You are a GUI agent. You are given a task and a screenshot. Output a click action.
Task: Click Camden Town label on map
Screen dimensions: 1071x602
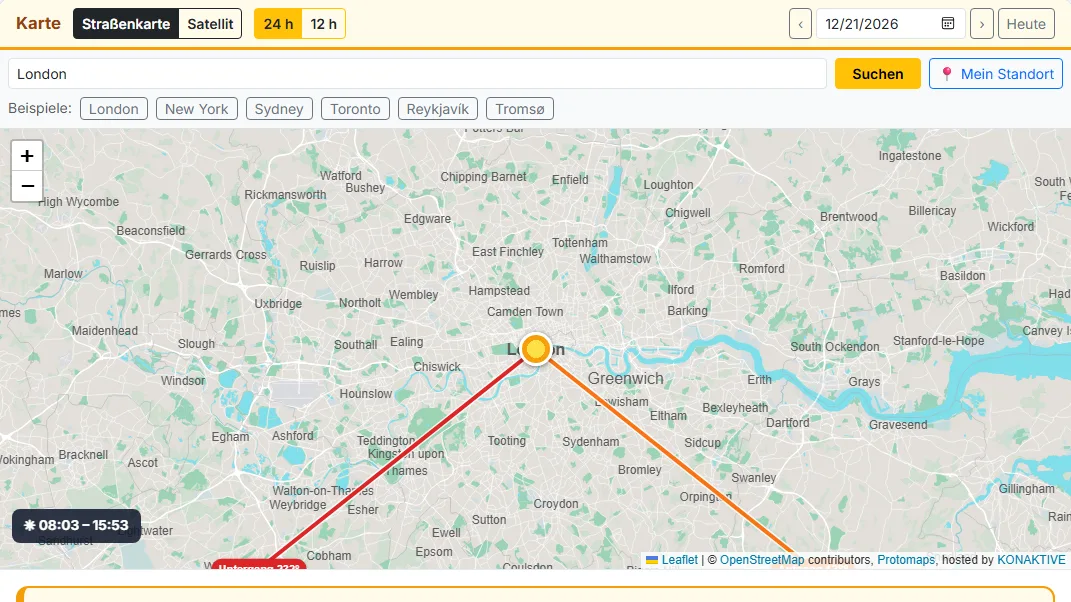click(525, 312)
